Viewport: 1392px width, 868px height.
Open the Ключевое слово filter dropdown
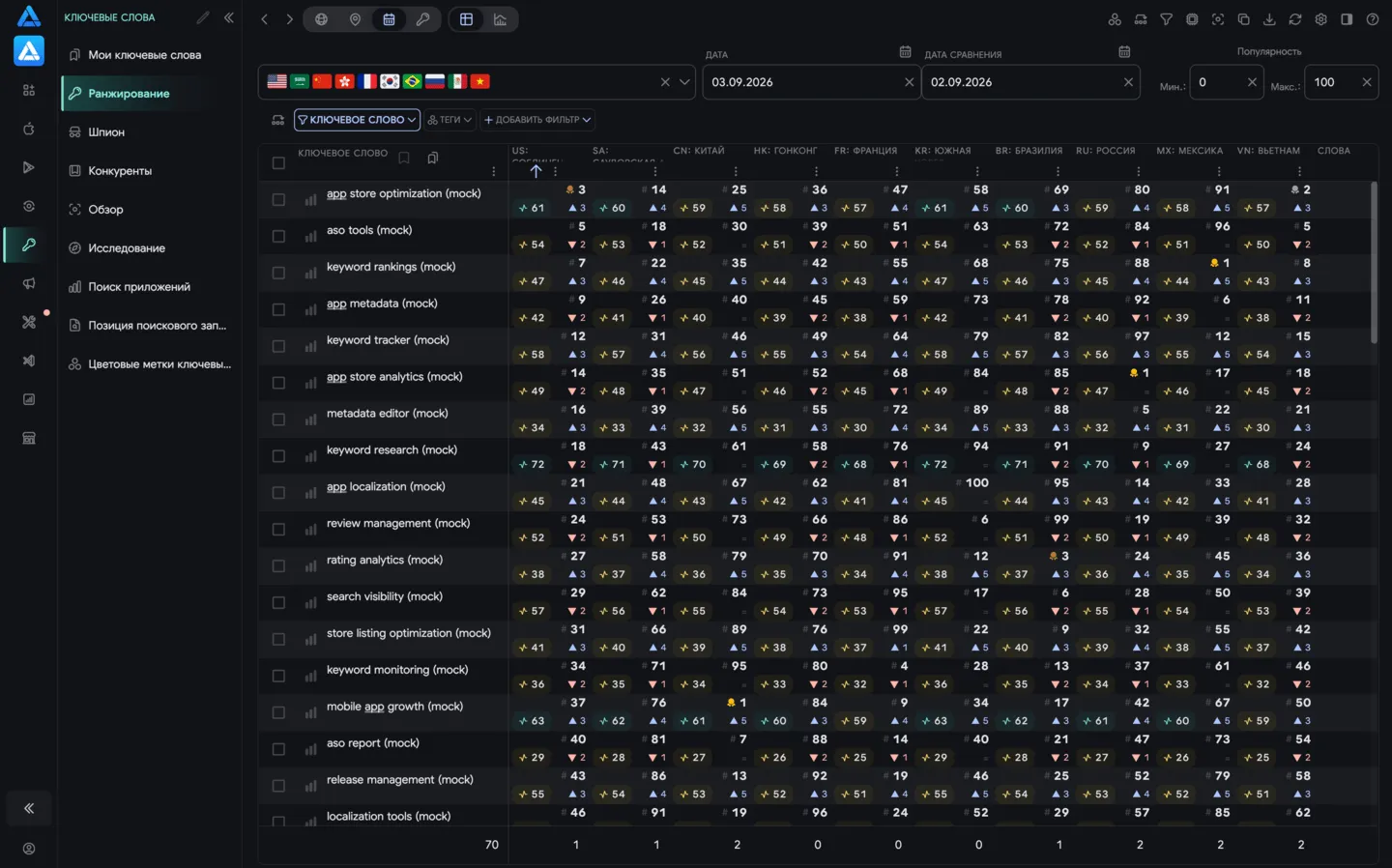357,120
